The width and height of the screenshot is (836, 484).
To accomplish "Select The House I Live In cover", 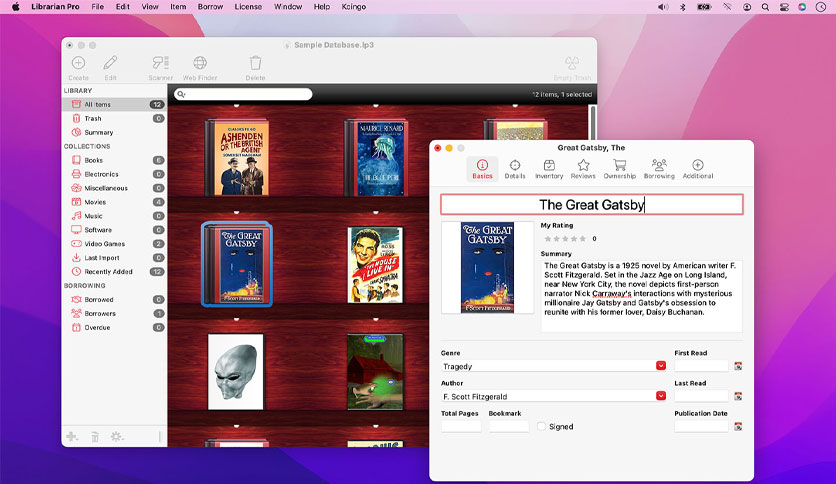I will tap(375, 265).
